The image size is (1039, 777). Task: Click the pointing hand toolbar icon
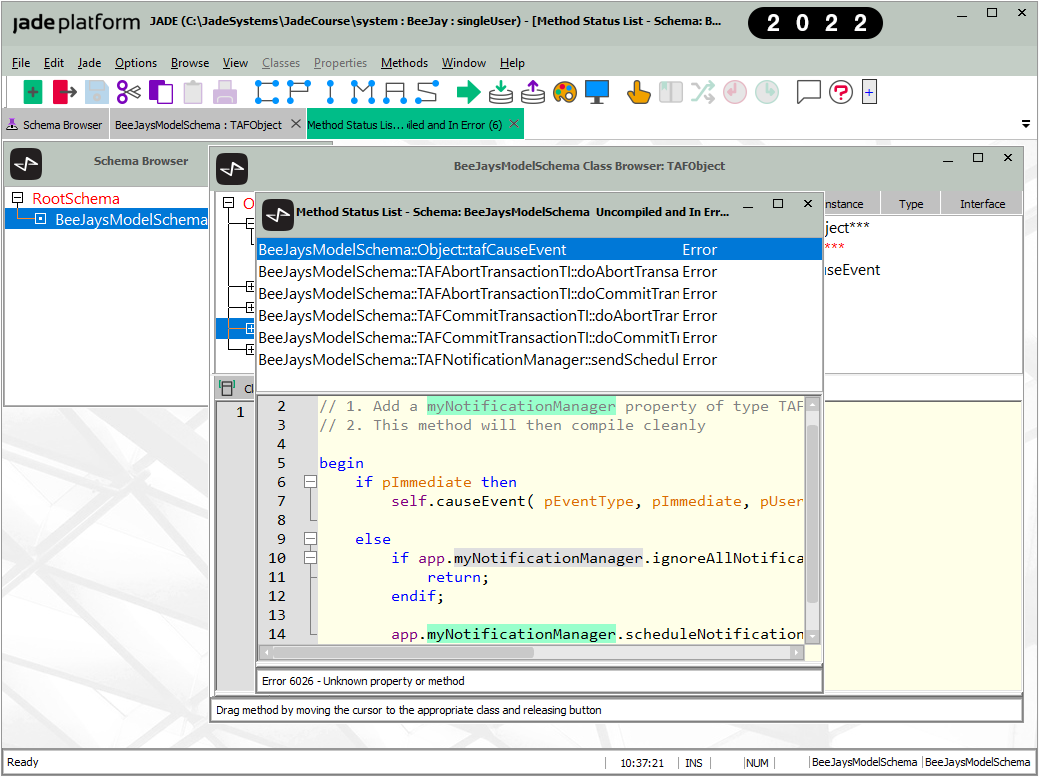pyautogui.click(x=638, y=93)
